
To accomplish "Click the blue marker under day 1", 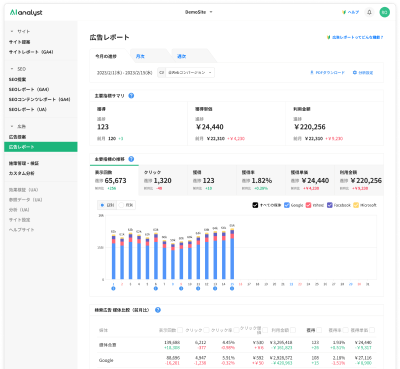I will [x=113, y=288].
